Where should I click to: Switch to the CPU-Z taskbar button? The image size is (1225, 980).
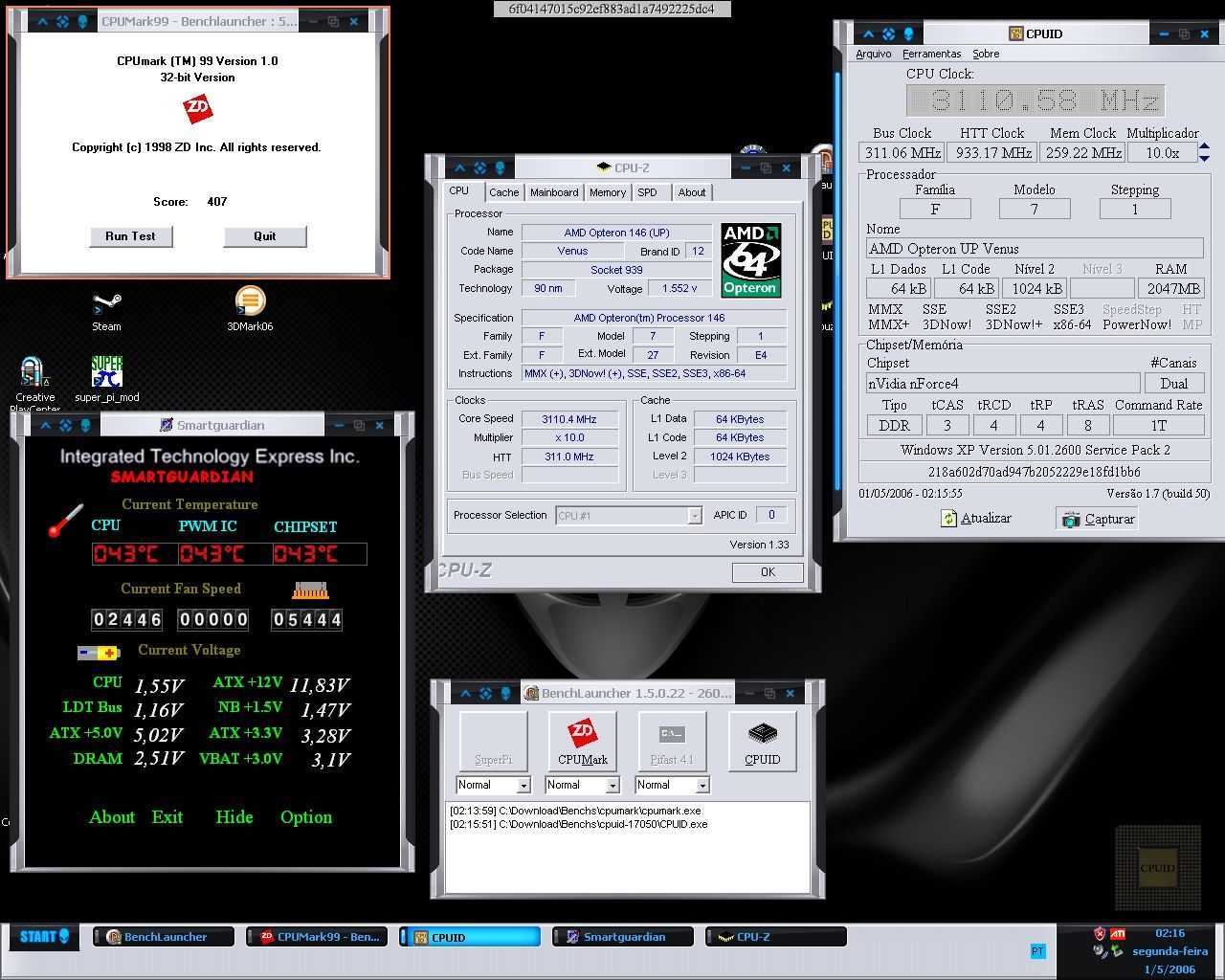776,937
